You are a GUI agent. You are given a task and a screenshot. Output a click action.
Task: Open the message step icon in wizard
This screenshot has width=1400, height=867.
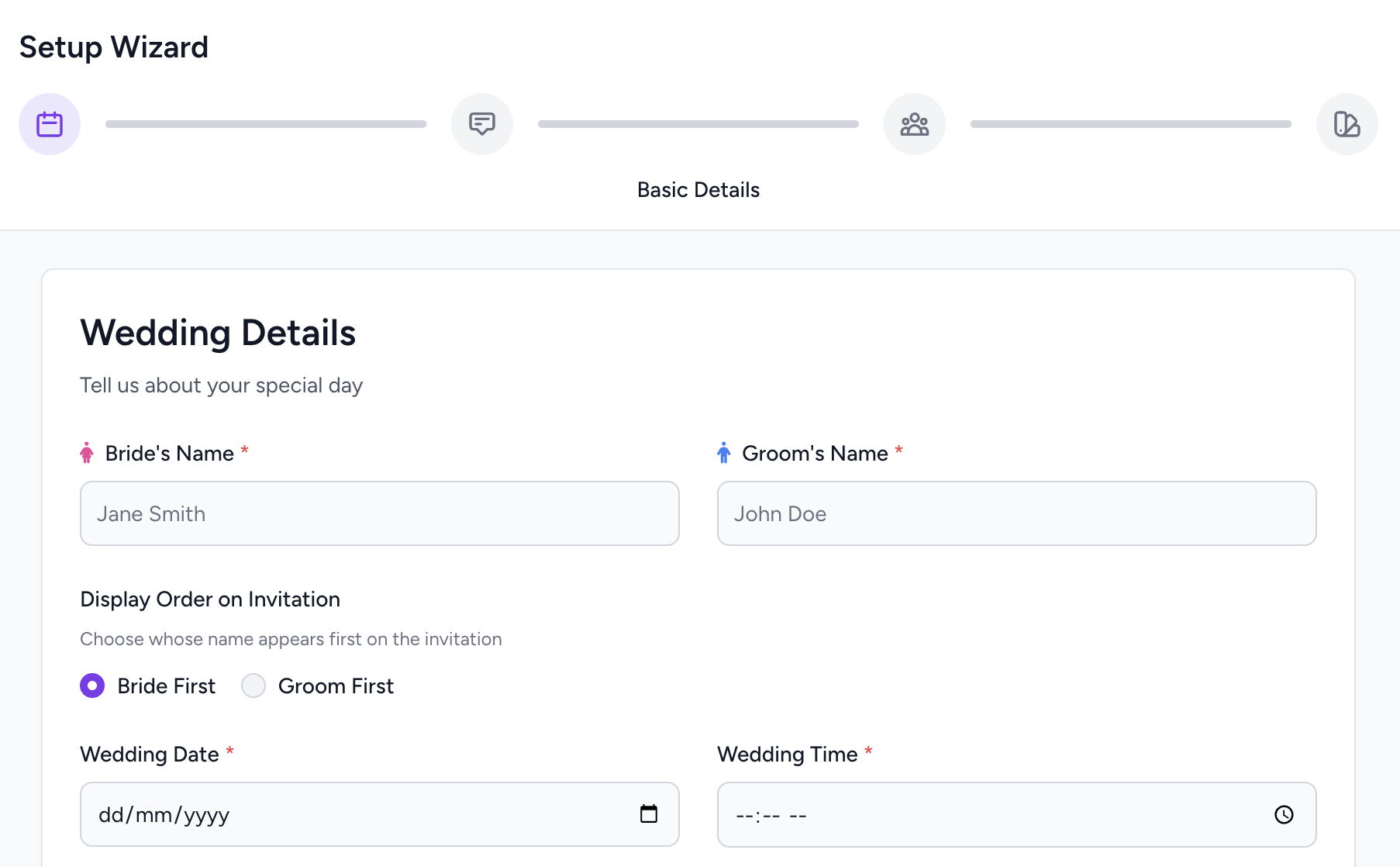[x=482, y=124]
